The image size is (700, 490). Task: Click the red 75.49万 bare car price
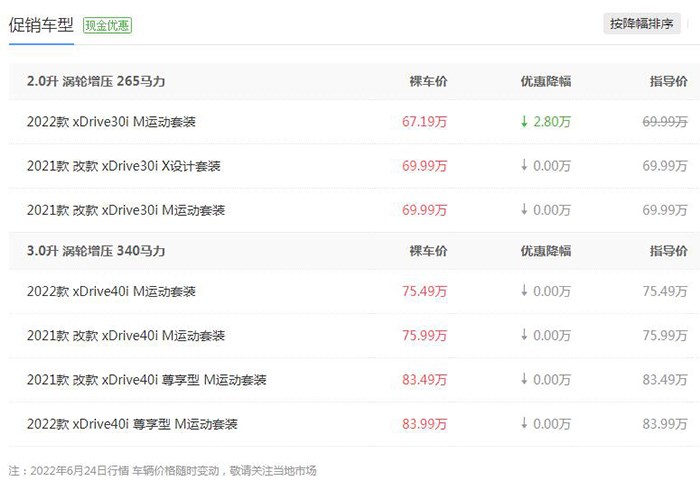coord(424,291)
